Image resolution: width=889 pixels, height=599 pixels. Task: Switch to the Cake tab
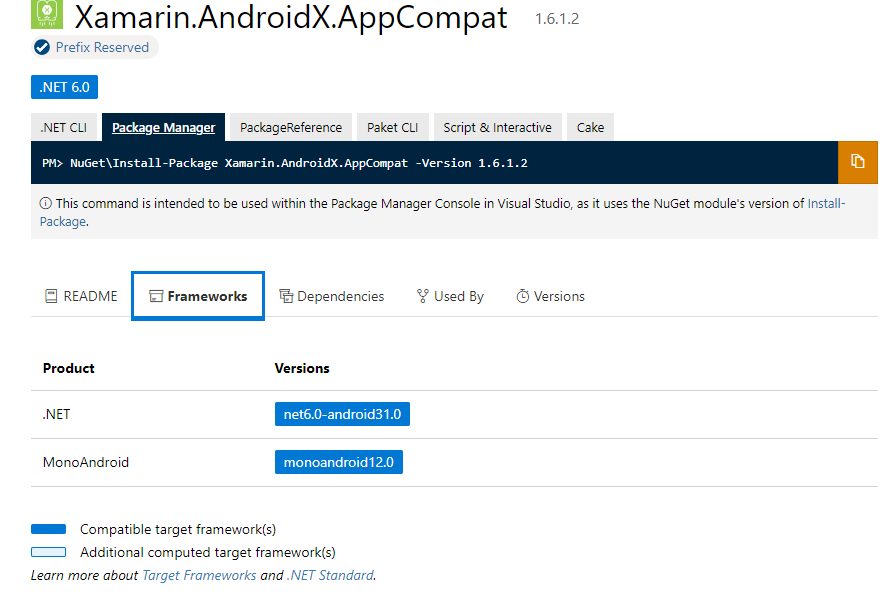tap(590, 127)
